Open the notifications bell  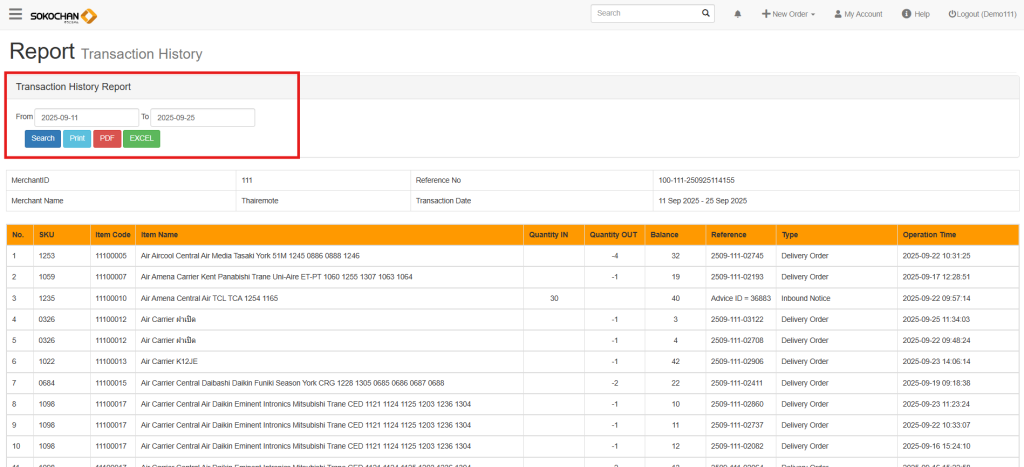pos(738,14)
